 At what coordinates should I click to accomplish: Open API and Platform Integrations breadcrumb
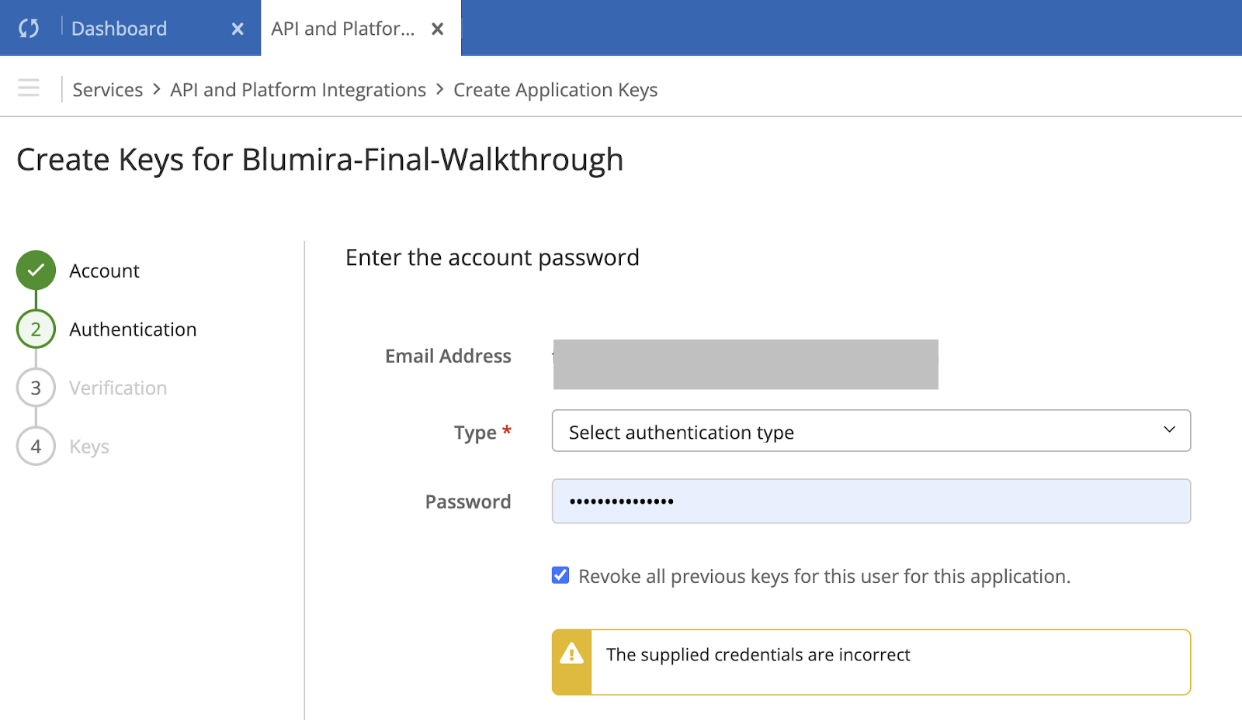tap(298, 90)
